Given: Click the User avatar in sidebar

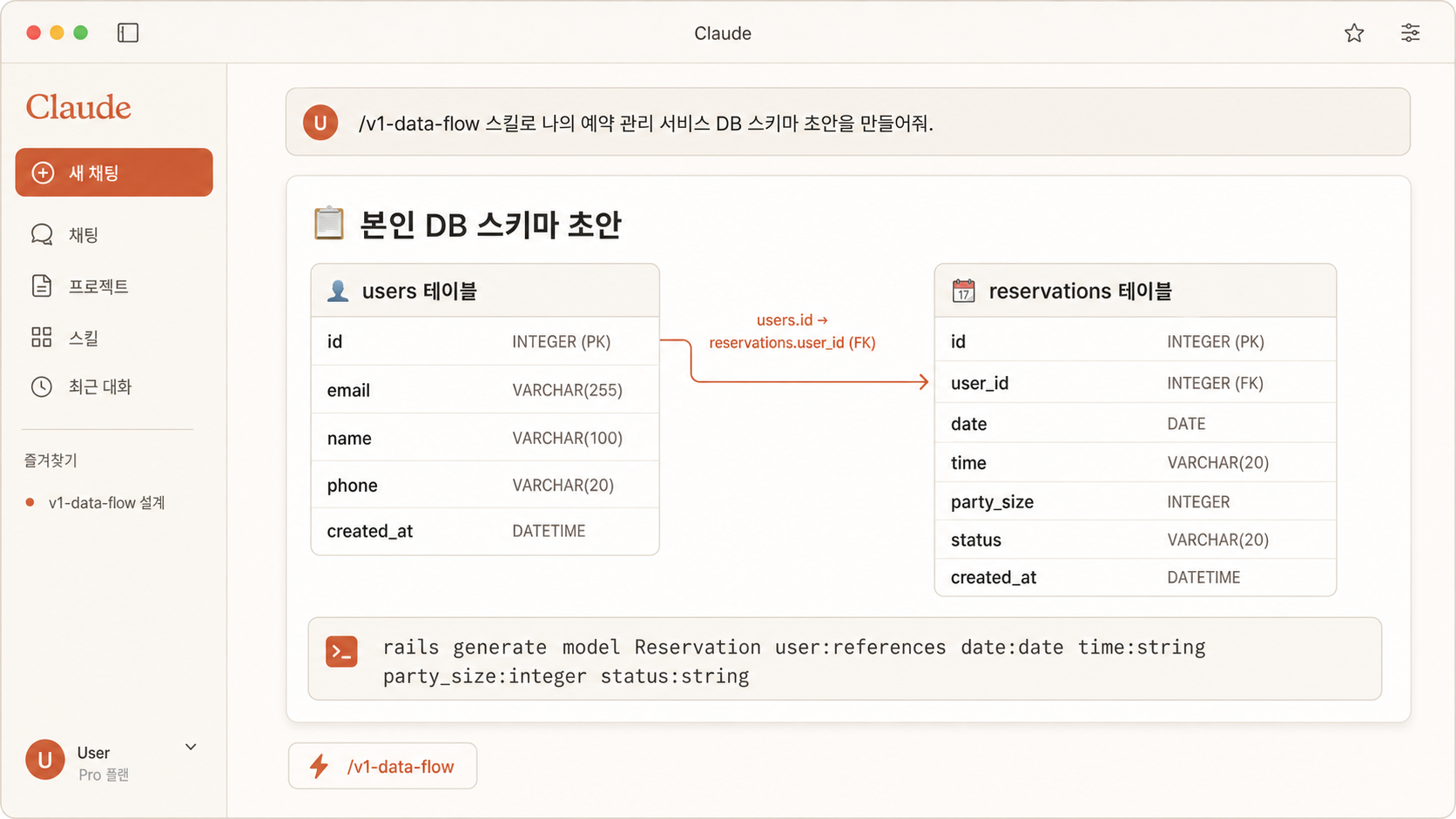Looking at the screenshot, I should 45,760.
